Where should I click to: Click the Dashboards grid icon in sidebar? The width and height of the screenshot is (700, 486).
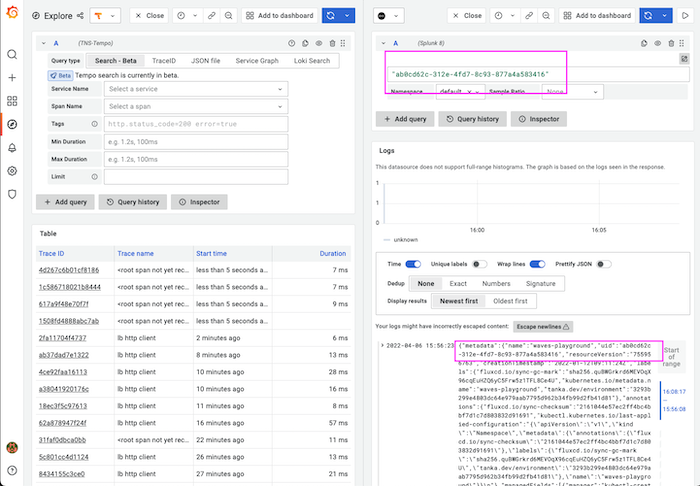[12, 101]
